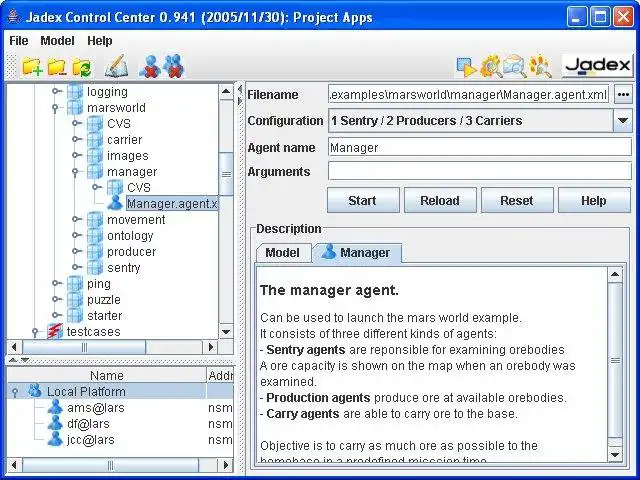Click the puzzle package icon
The width and height of the screenshot is (640, 480).
75,299
